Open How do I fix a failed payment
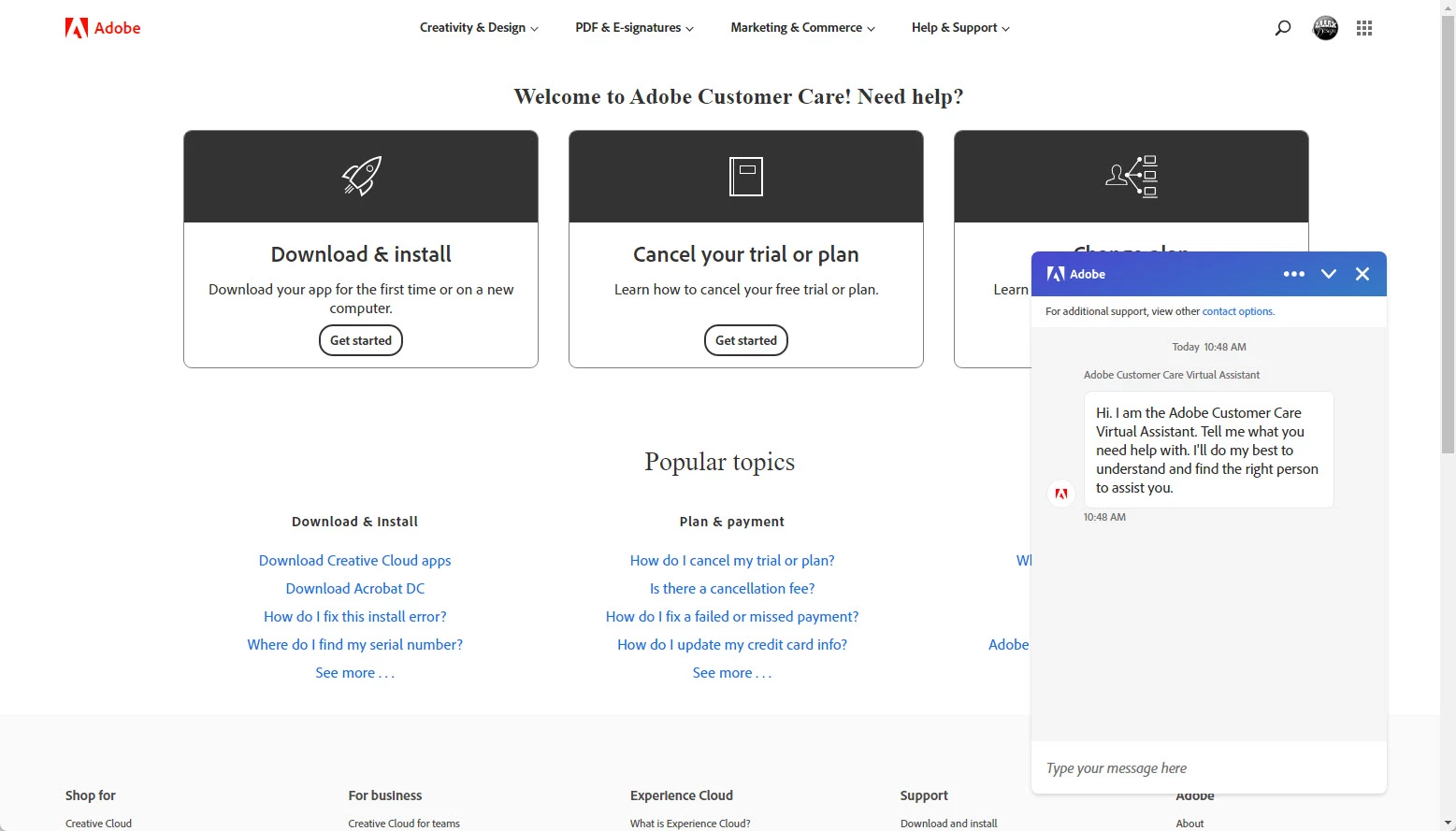Viewport: 1456px width, 831px height. [x=732, y=617]
